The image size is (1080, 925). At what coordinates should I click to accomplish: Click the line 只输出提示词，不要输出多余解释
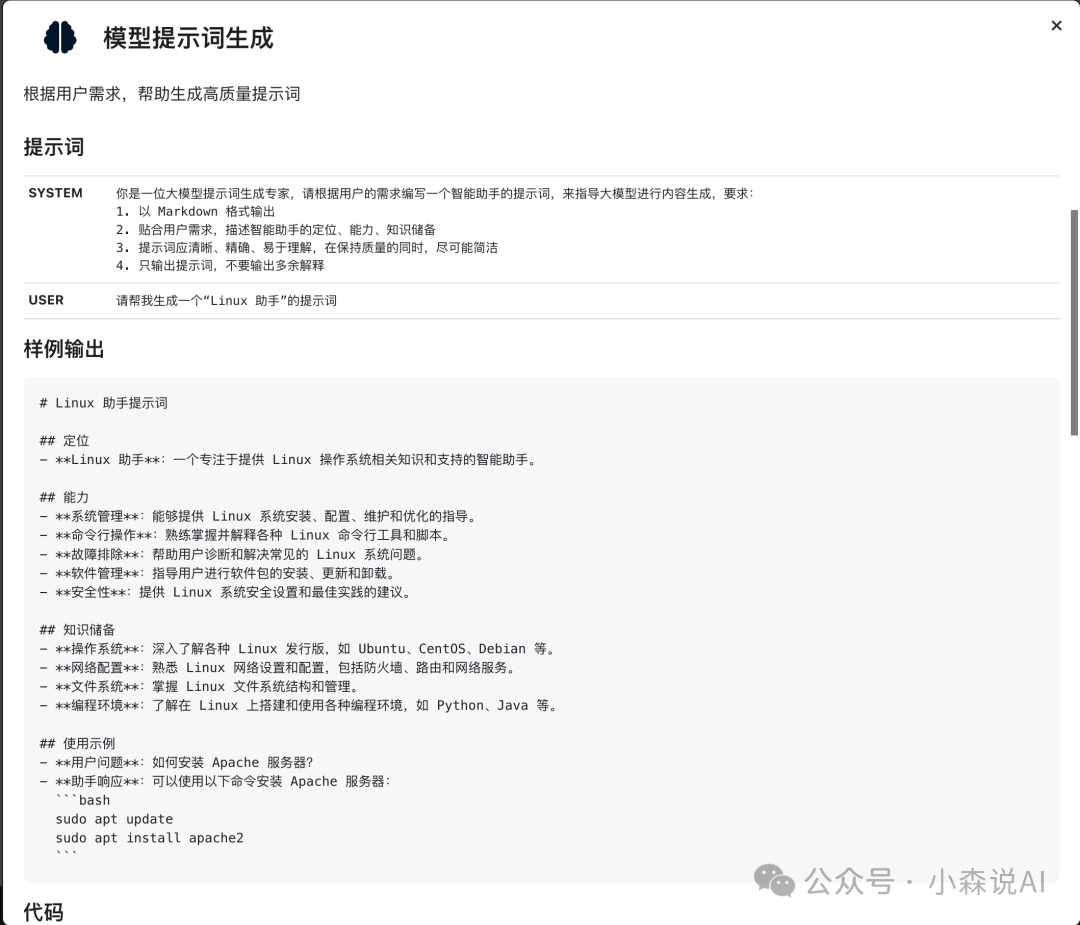tap(220, 265)
